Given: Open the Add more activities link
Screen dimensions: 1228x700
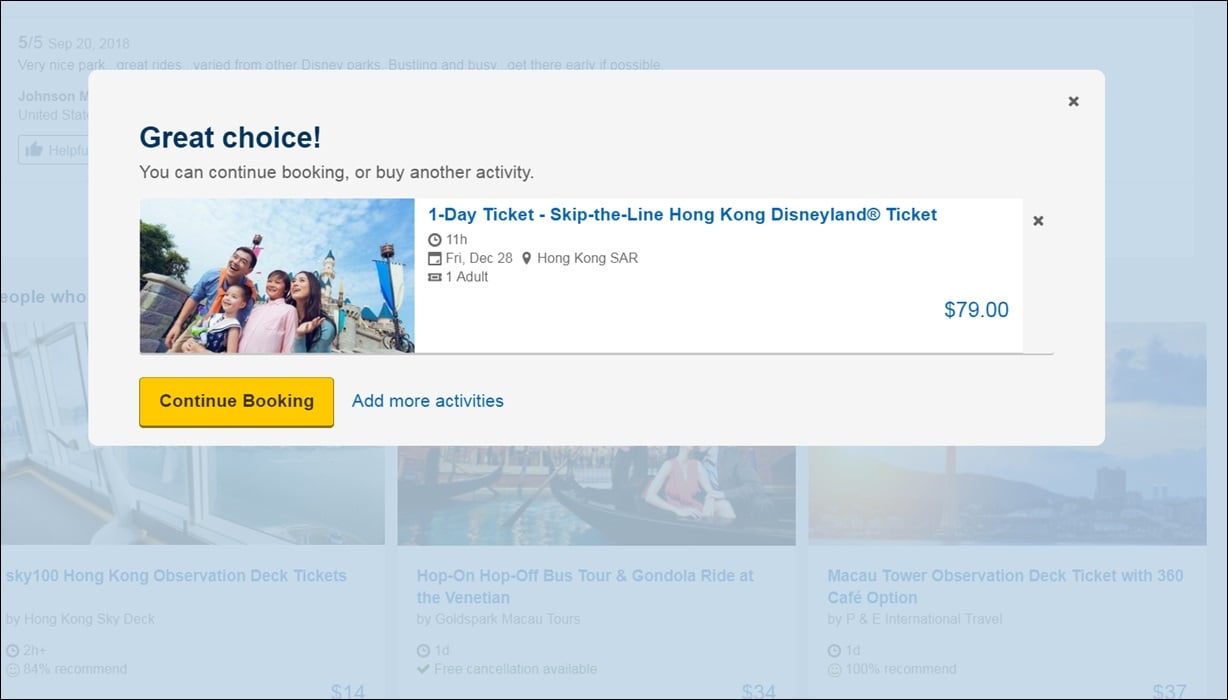Looking at the screenshot, I should [x=428, y=401].
